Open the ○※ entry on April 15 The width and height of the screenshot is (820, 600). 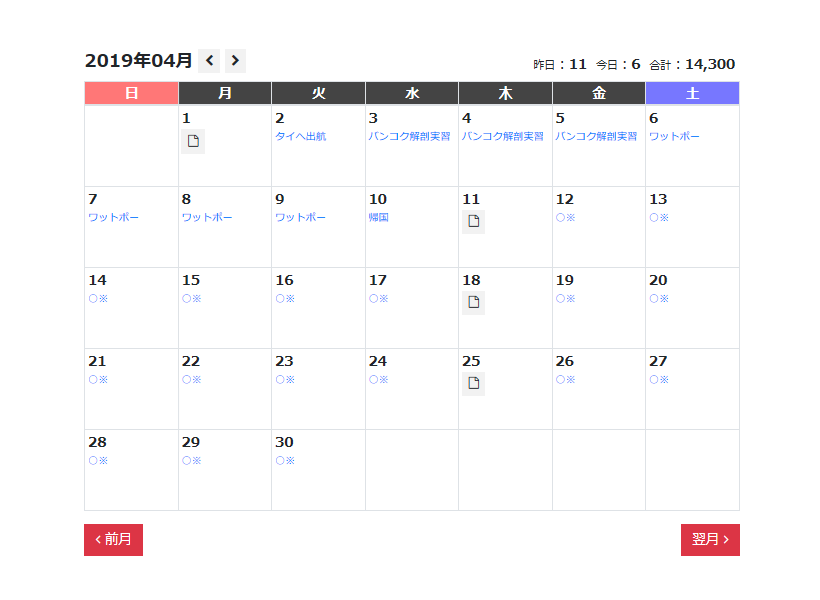[x=191, y=299]
